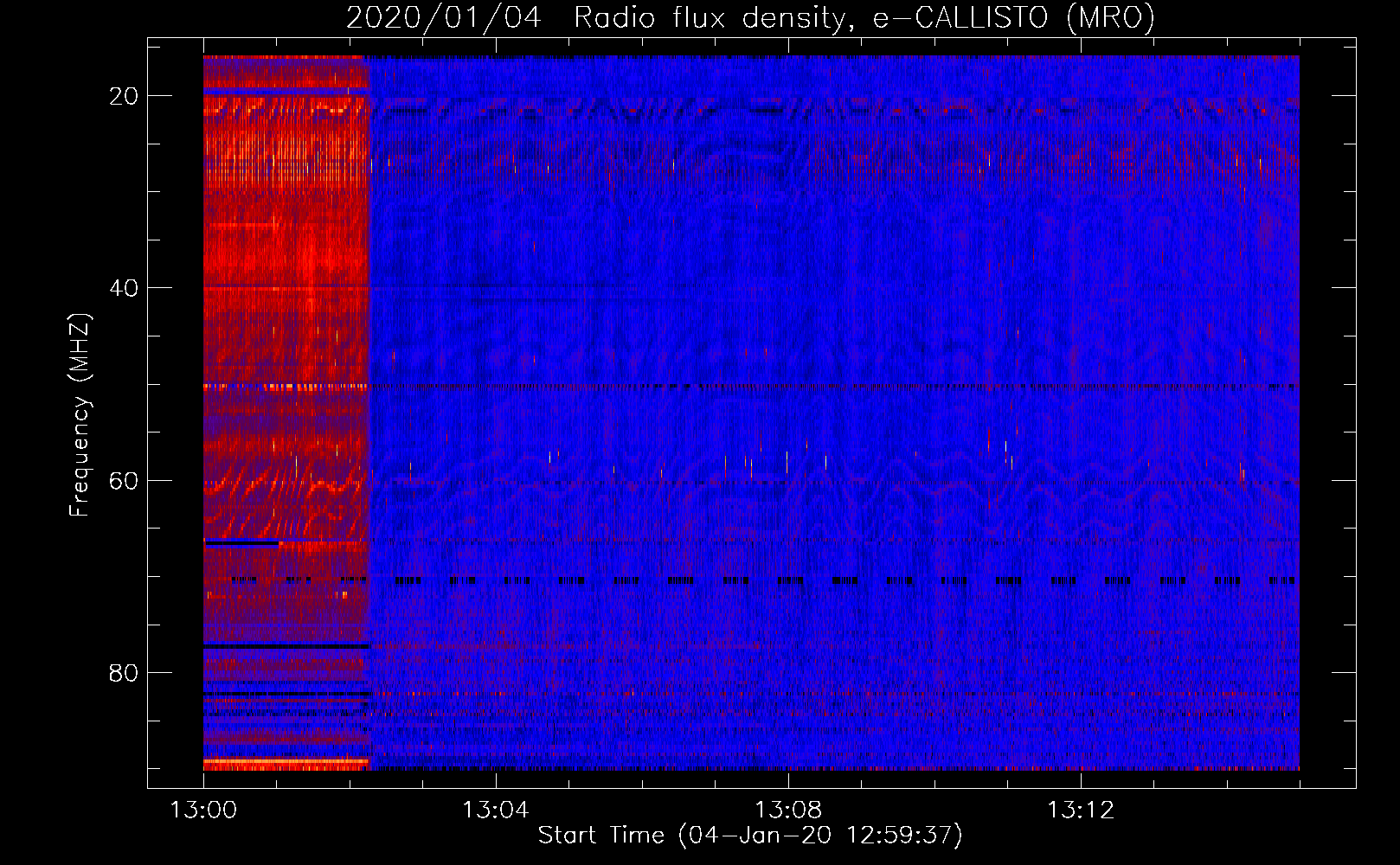Click the 13:04 time axis label

[495, 811]
